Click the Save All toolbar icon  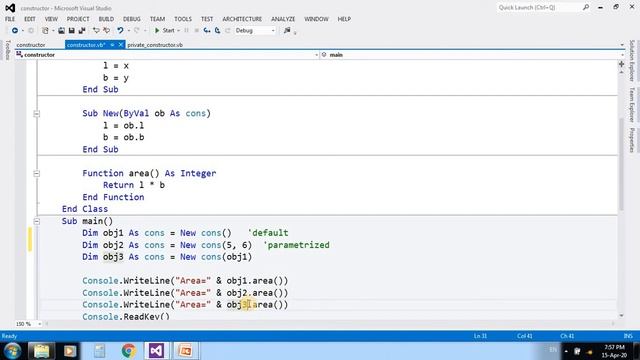82,31
